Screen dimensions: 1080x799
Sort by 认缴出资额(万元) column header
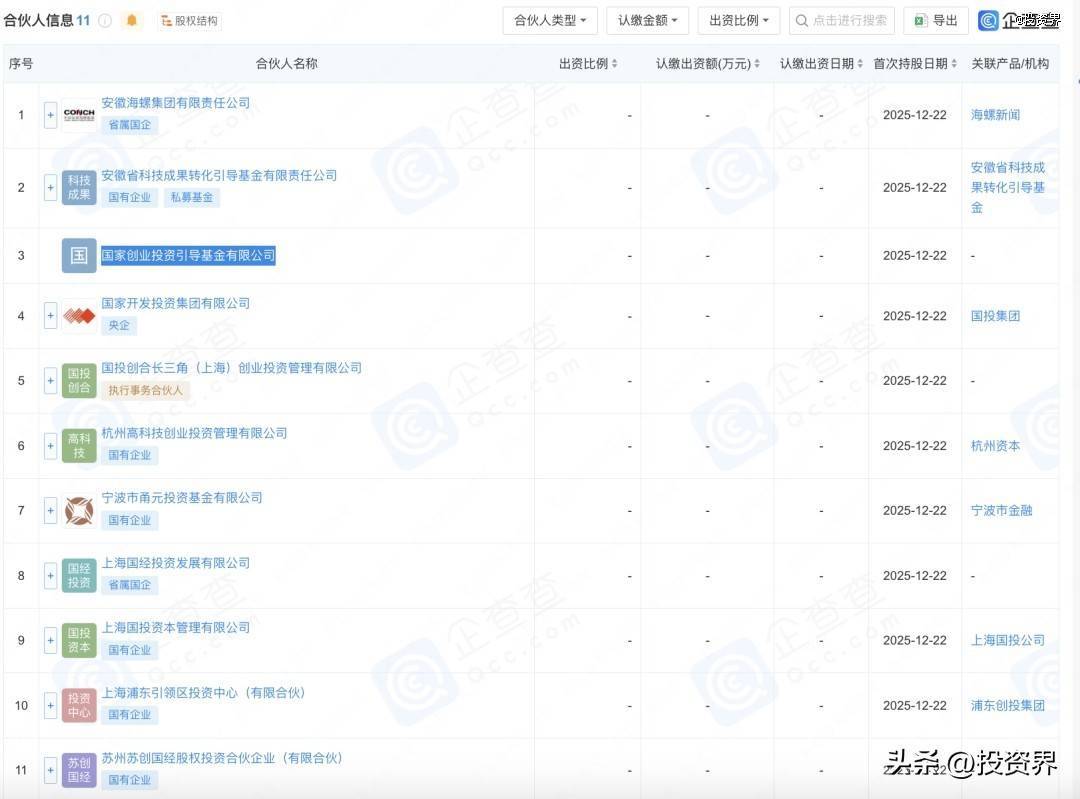click(707, 64)
